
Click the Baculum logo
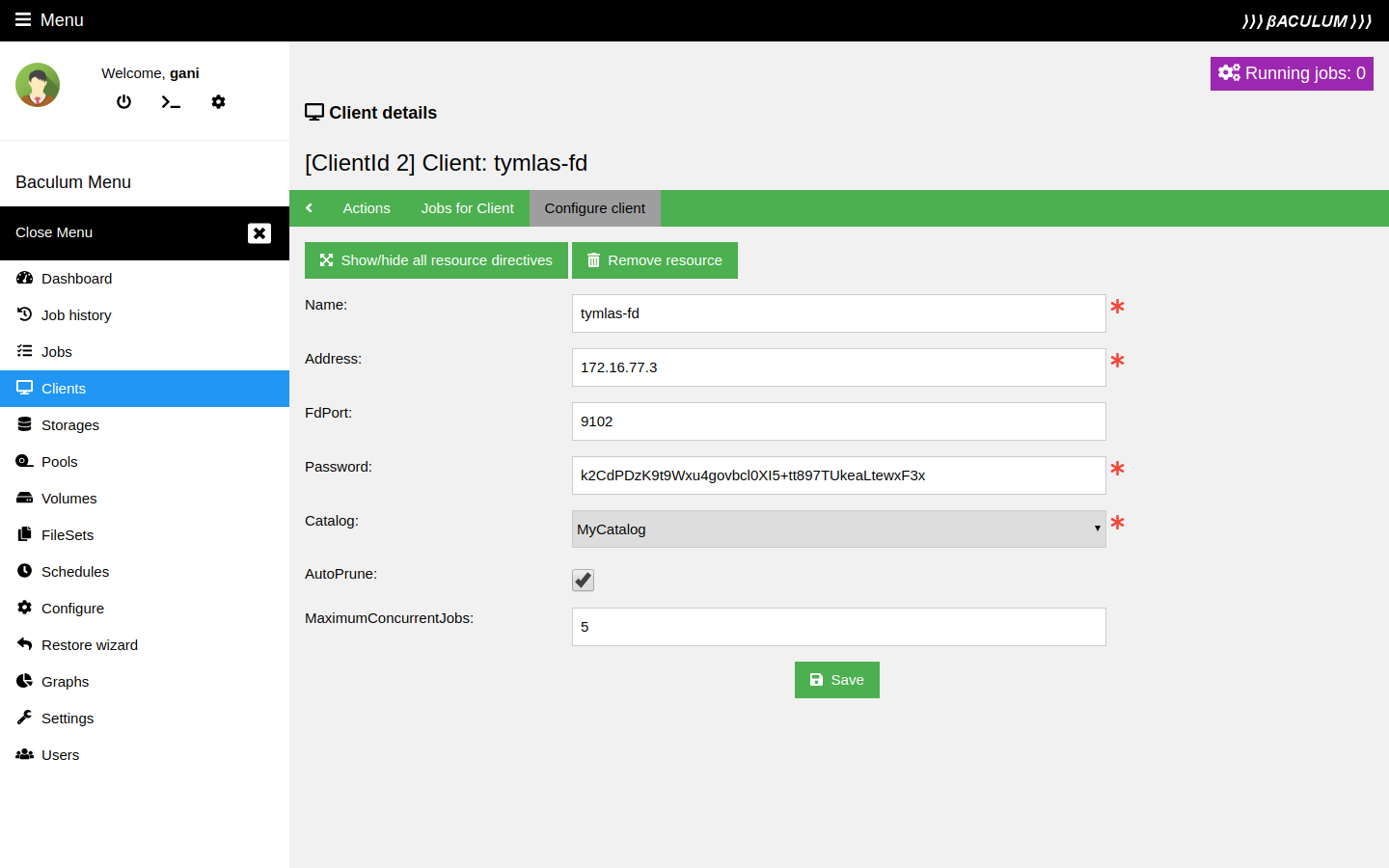(1307, 20)
